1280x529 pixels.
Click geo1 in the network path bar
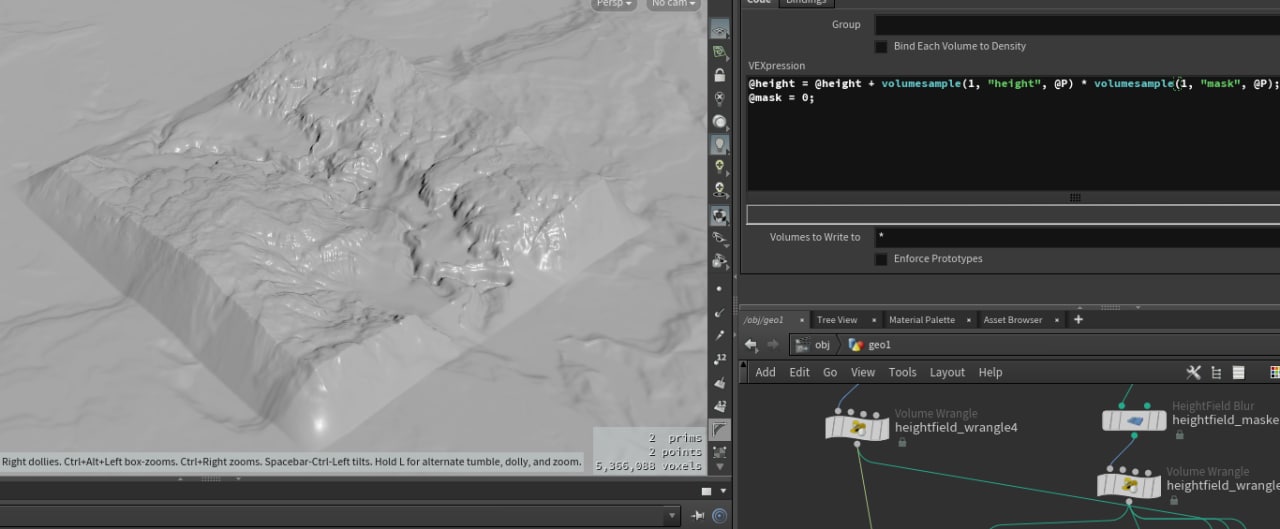pyautogui.click(x=869, y=345)
